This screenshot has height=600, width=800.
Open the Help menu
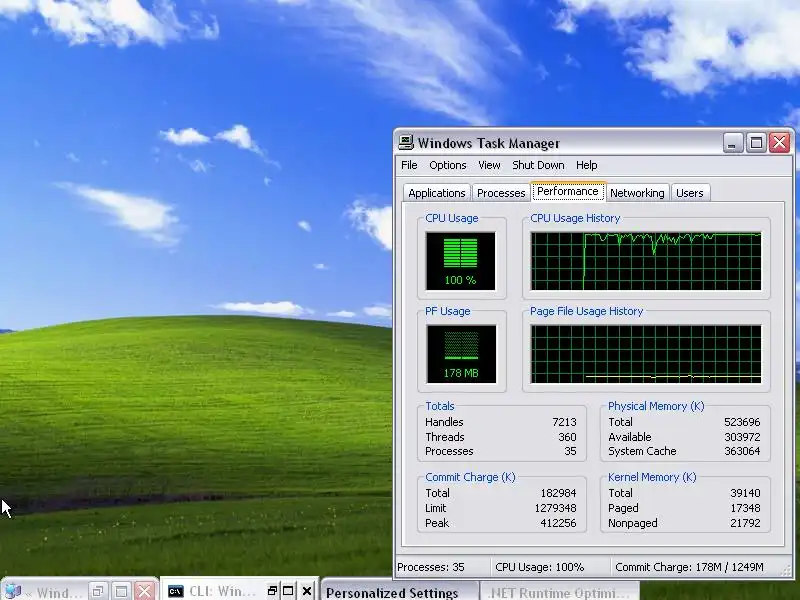(586, 165)
